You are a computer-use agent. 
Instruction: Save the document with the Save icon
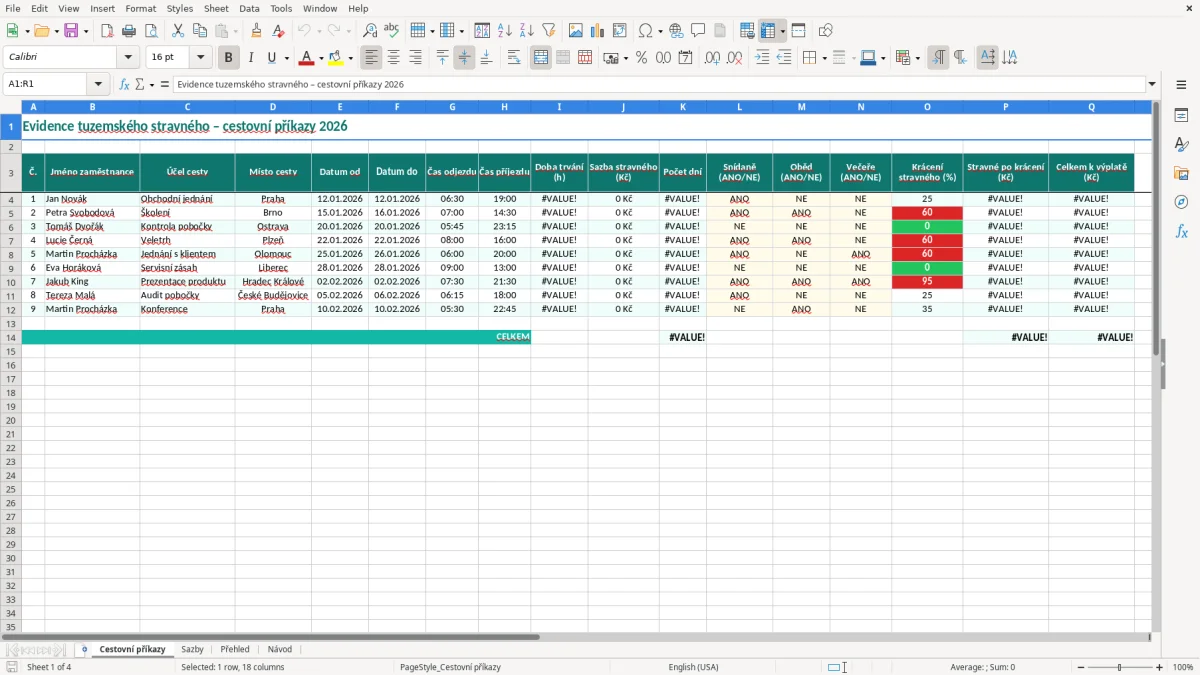click(71, 31)
